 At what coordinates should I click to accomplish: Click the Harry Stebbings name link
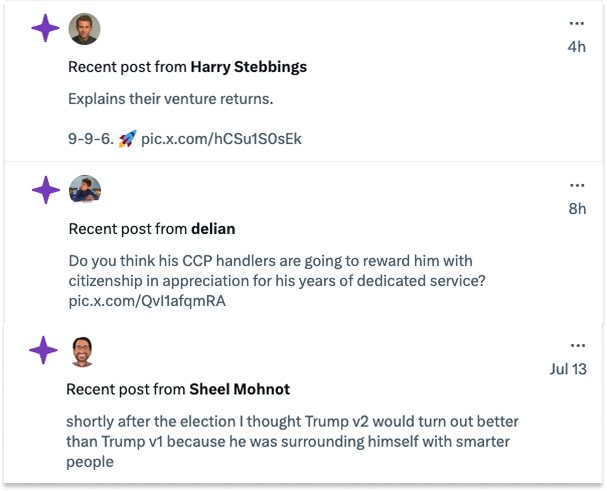(249, 67)
